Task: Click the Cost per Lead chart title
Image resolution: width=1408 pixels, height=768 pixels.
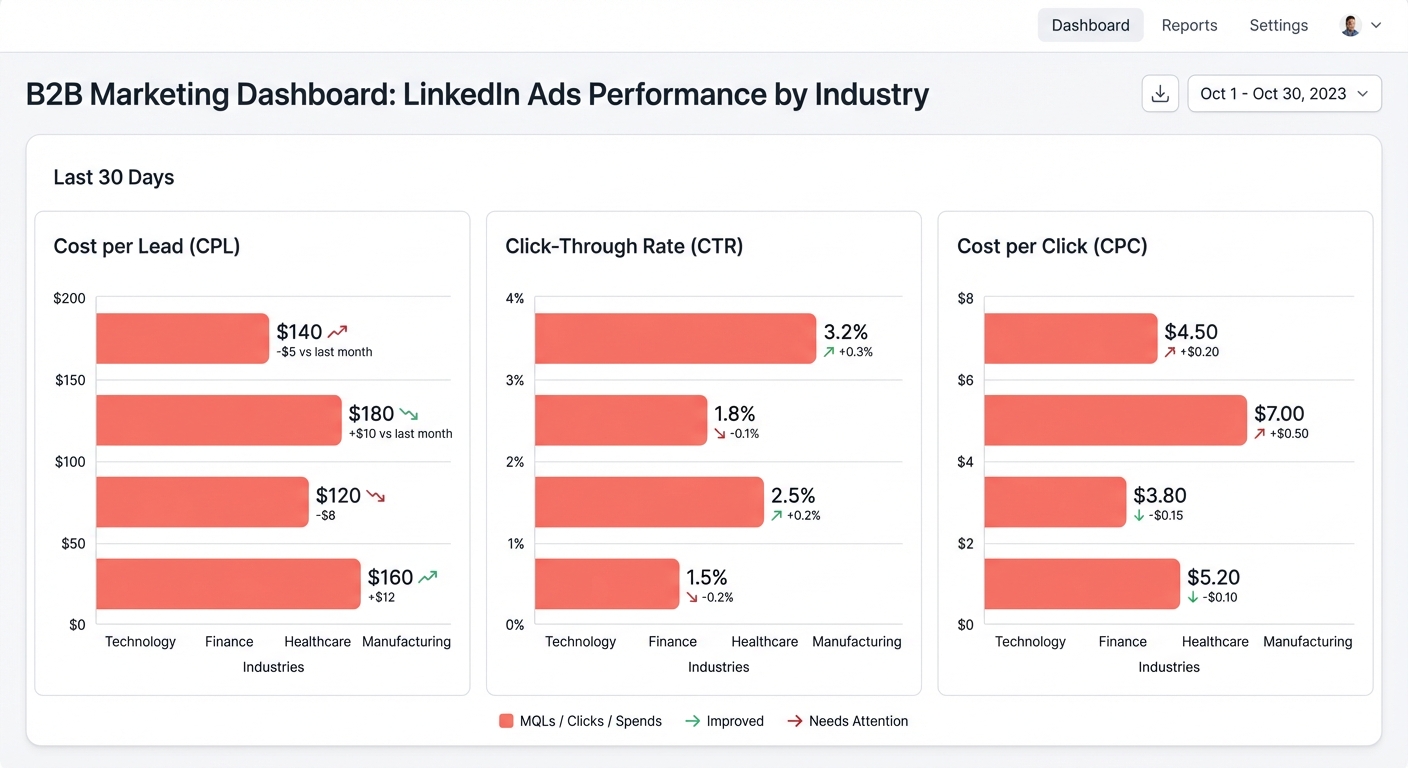Action: coord(146,245)
